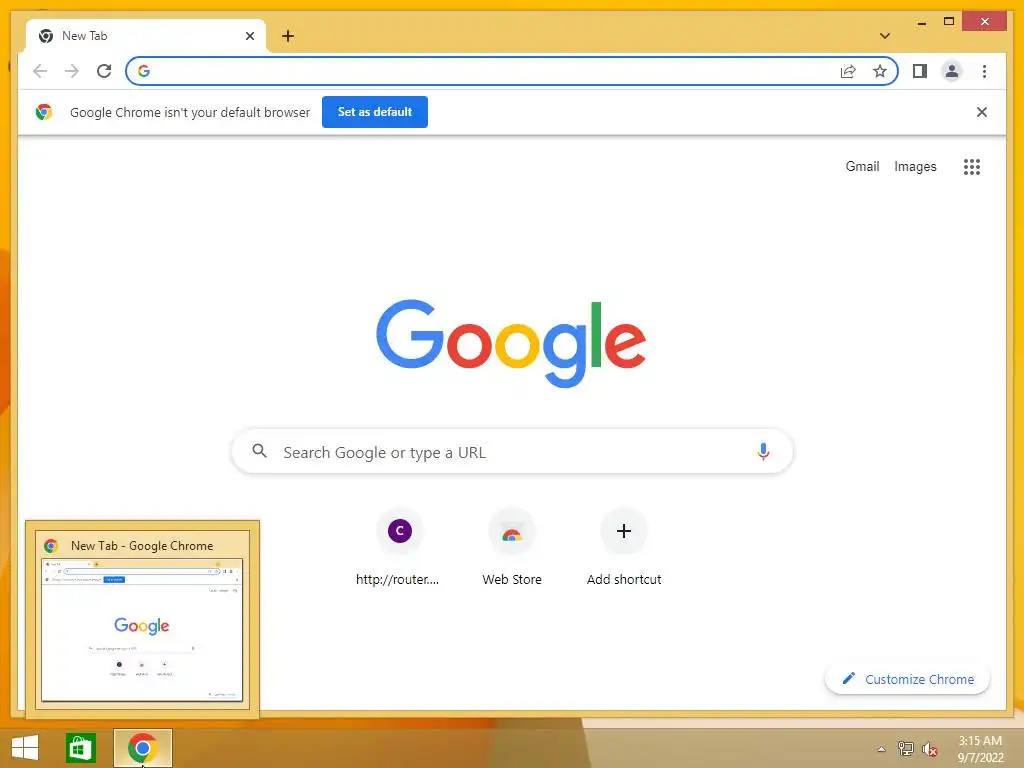Open a new tab with plus button

click(288, 36)
